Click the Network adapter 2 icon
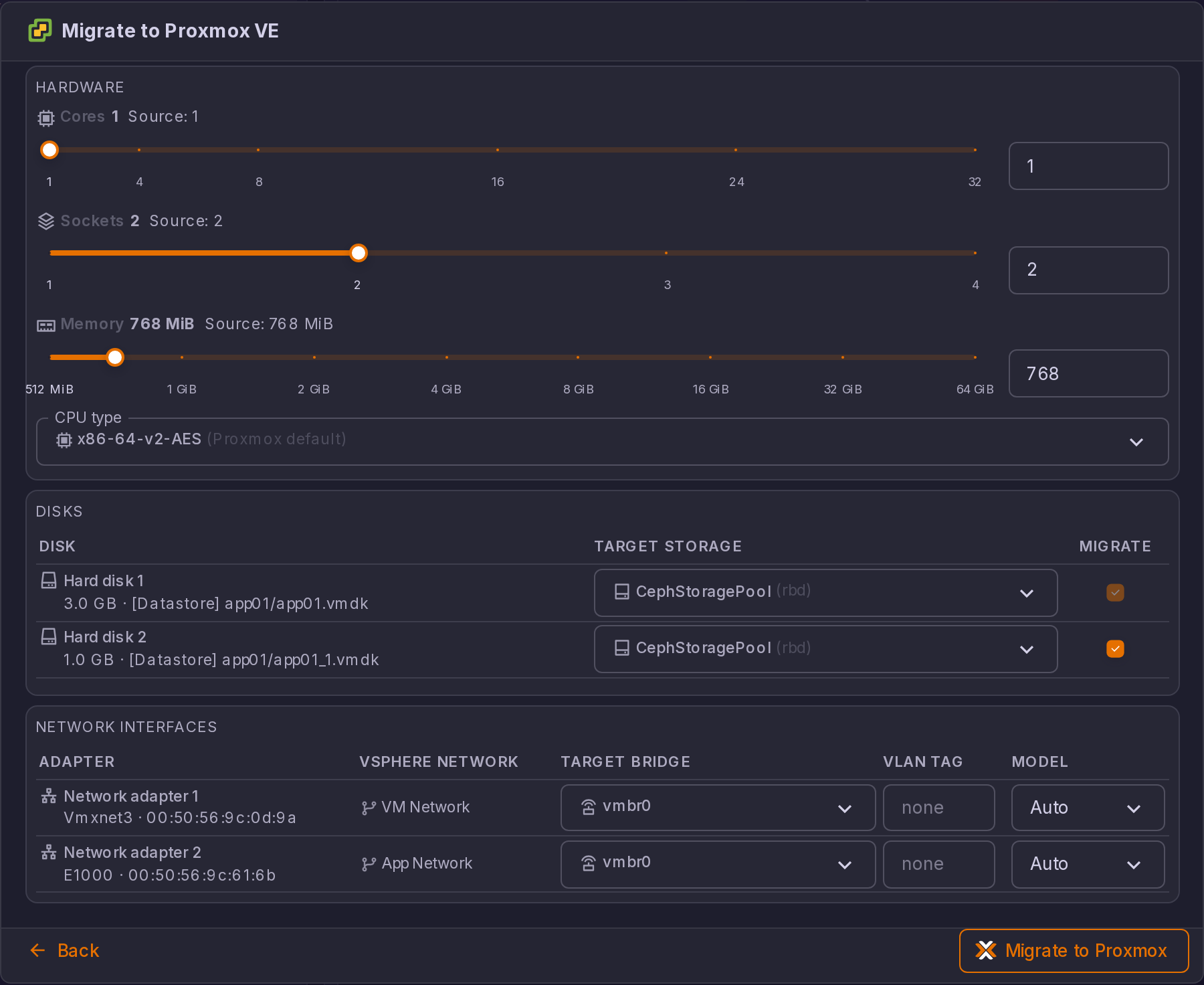The height and width of the screenshot is (985, 1204). coord(49,852)
